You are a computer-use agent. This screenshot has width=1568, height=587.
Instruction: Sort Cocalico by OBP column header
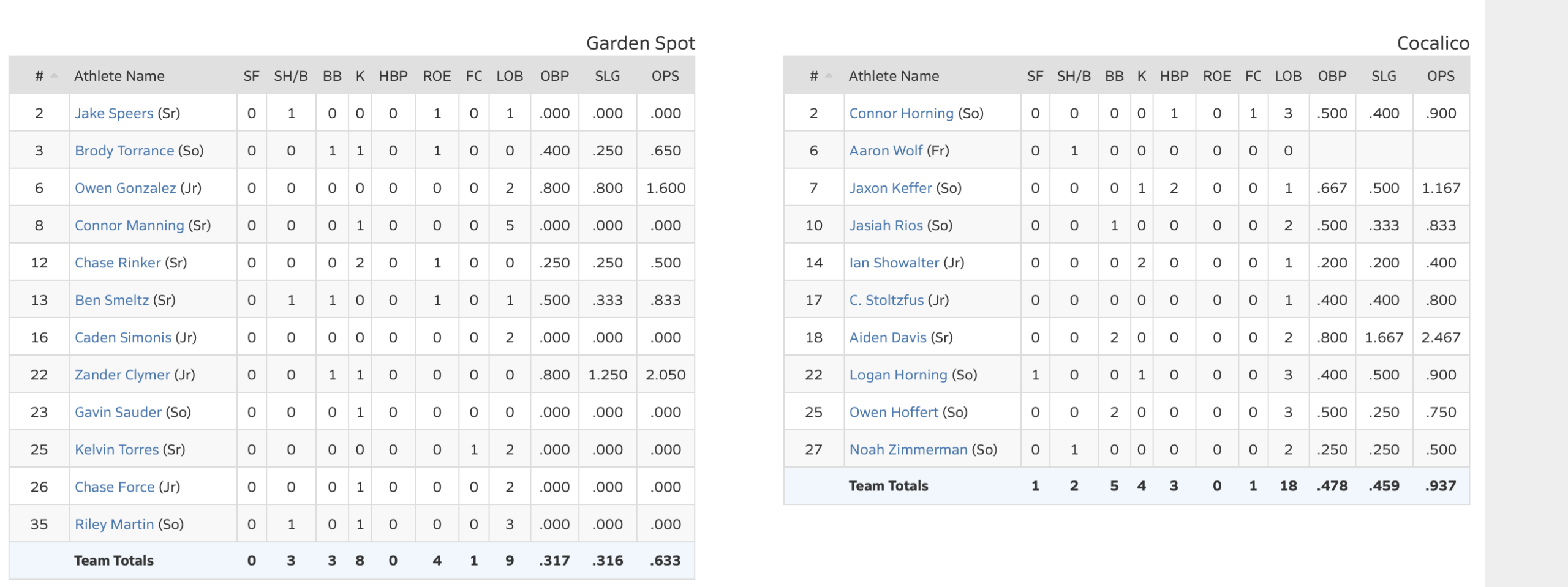click(x=1332, y=76)
